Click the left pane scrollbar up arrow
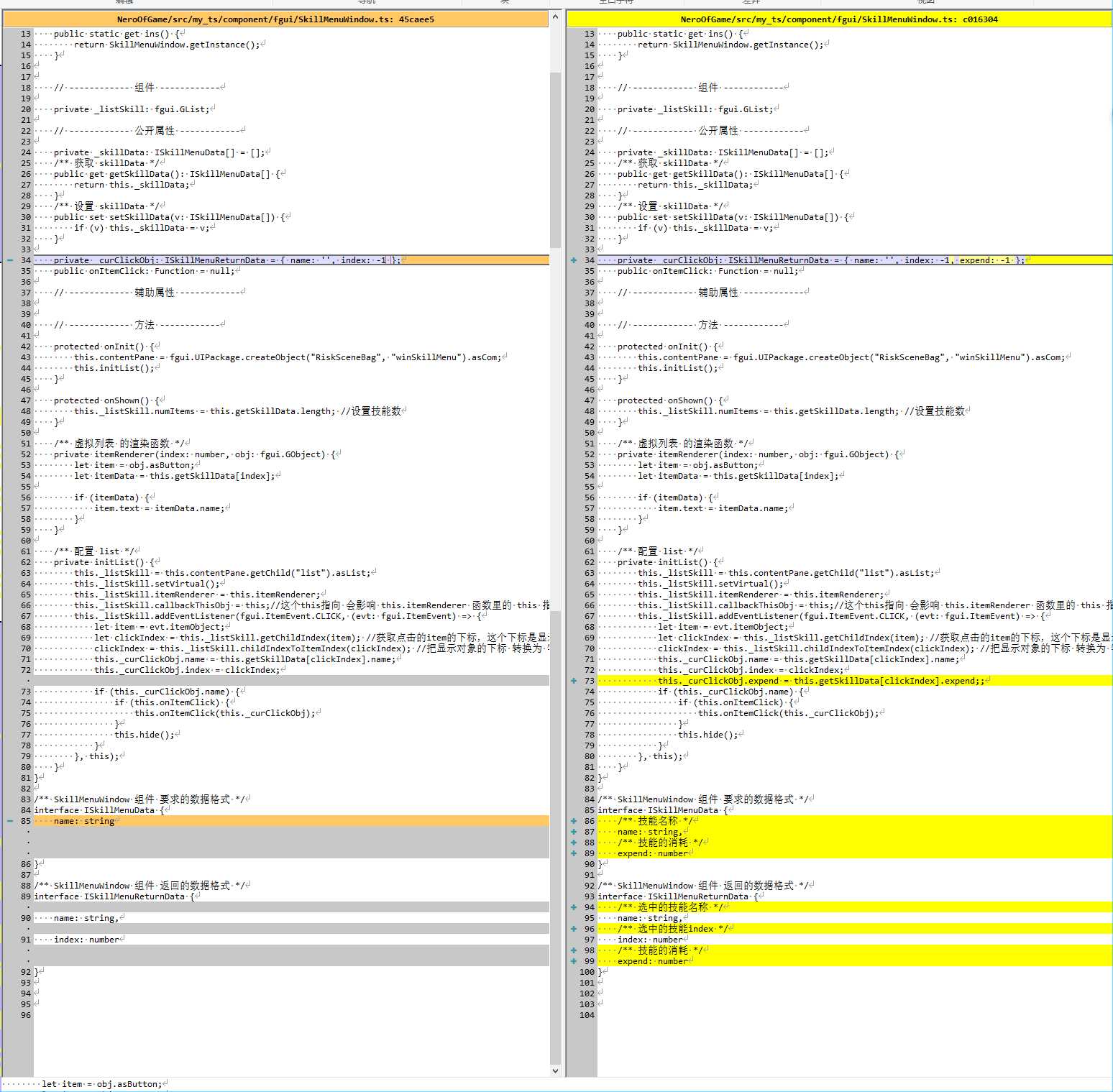Screen dimensions: 1113x1092 [x=555, y=17]
